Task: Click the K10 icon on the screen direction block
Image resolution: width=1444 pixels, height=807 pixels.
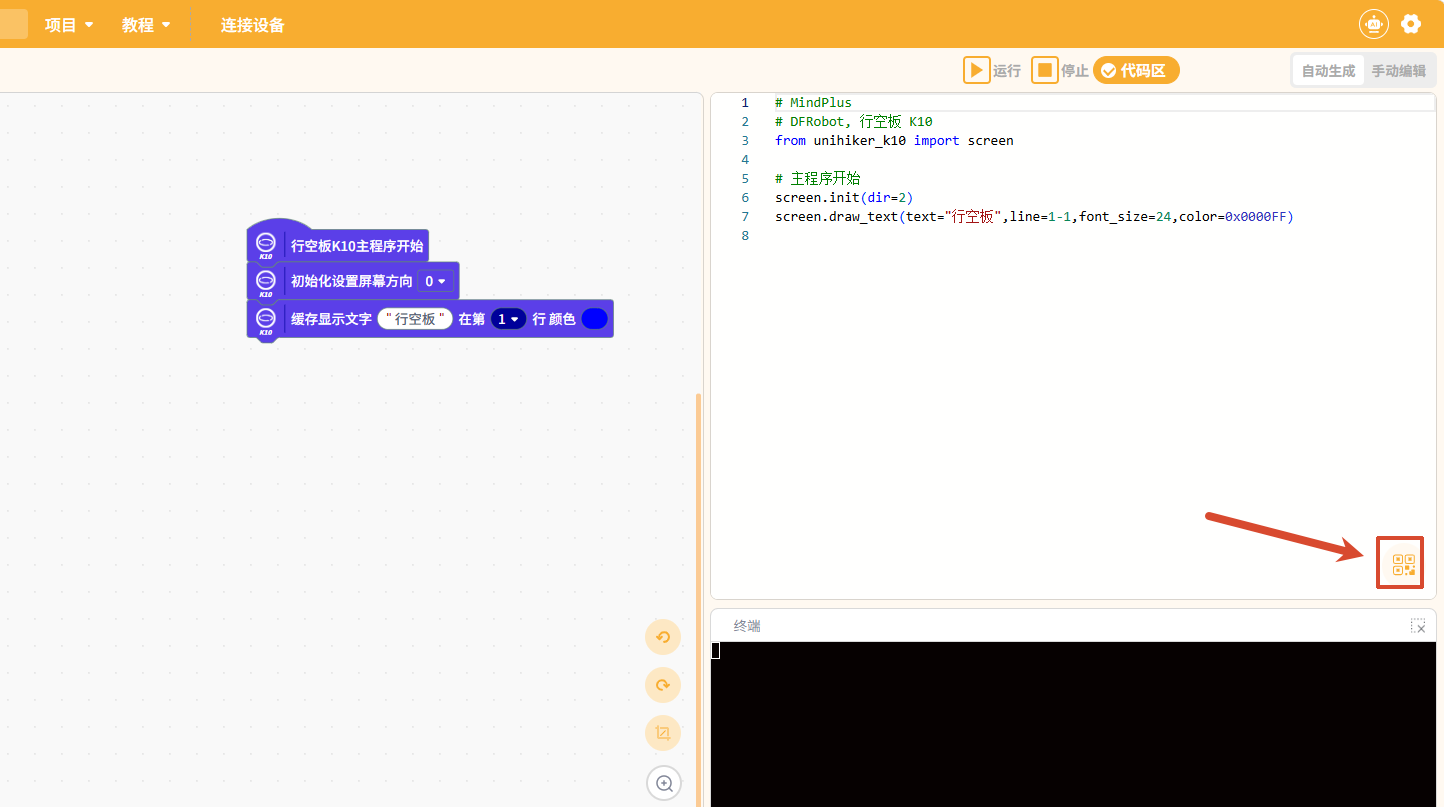Action: (x=266, y=283)
